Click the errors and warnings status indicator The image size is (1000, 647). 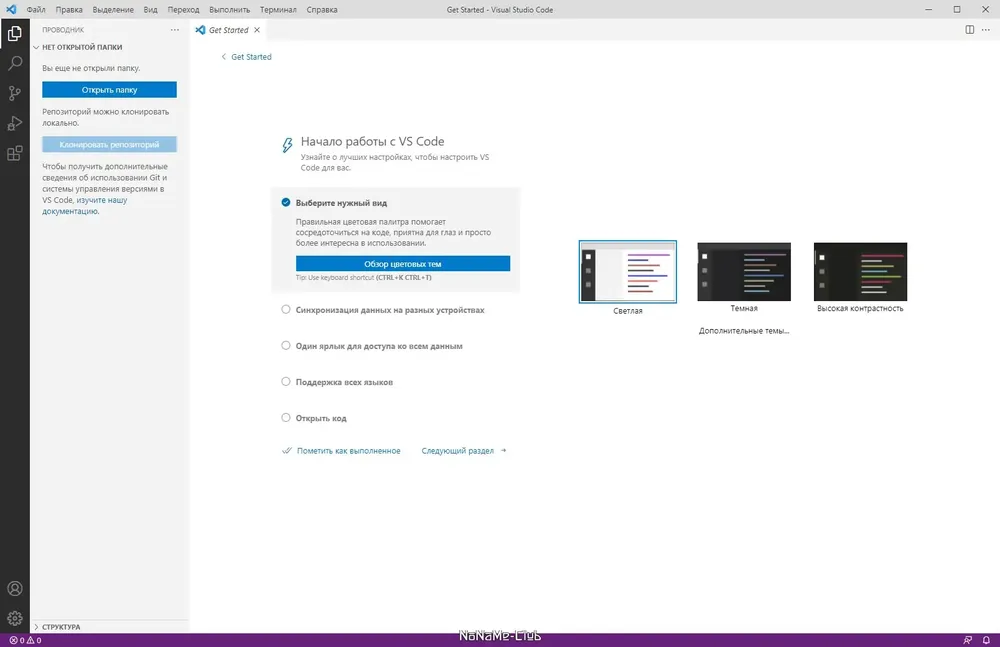(26, 640)
